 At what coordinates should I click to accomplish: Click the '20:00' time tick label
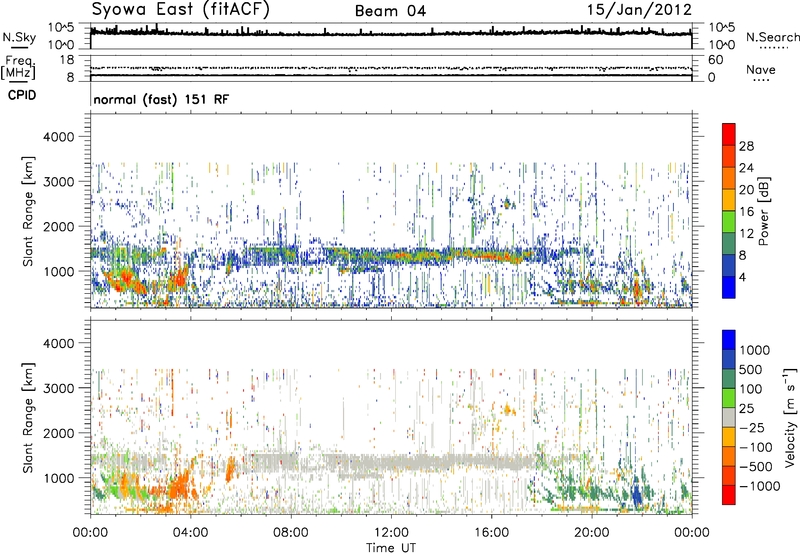(x=591, y=533)
